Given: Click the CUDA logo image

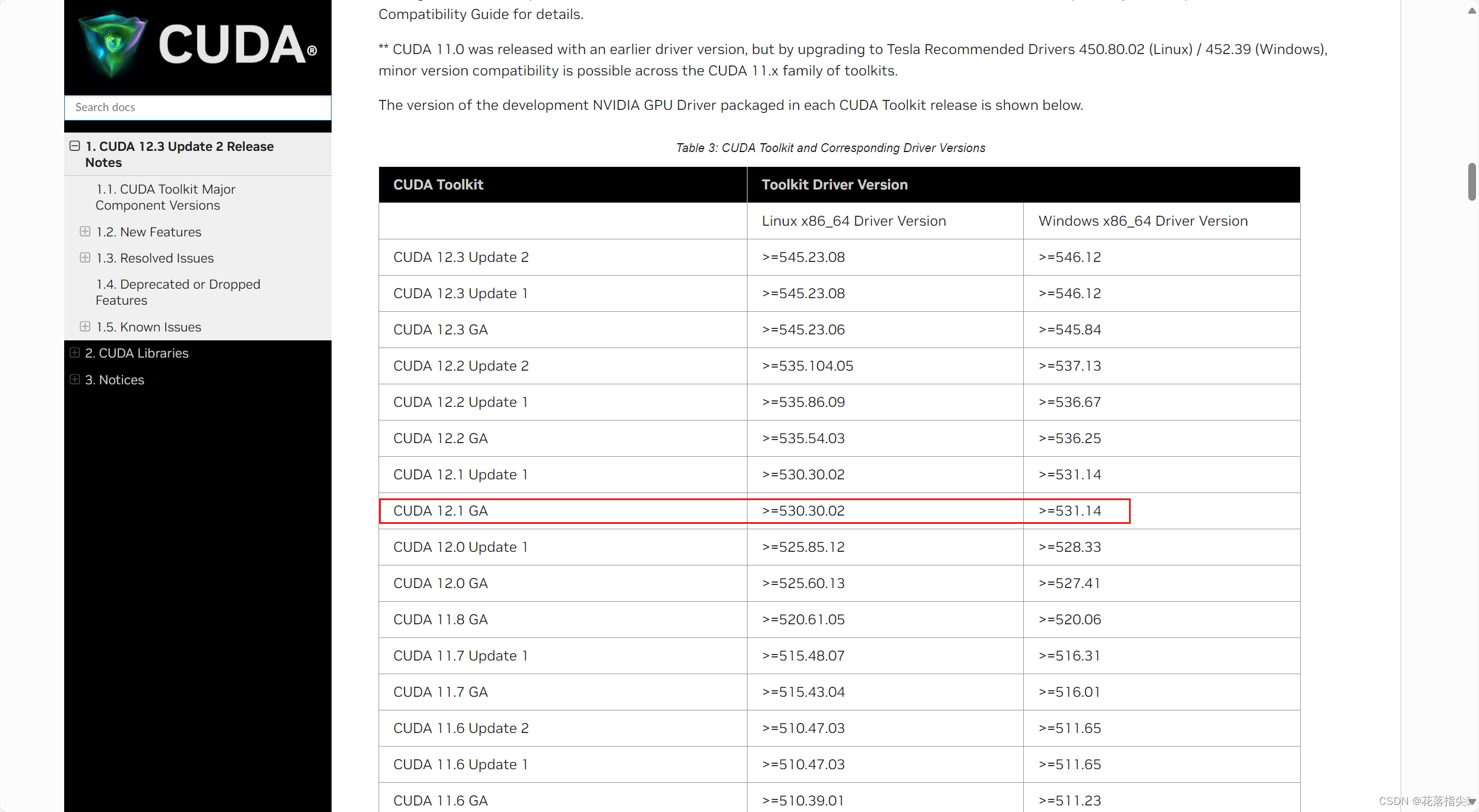Looking at the screenshot, I should coord(198,45).
